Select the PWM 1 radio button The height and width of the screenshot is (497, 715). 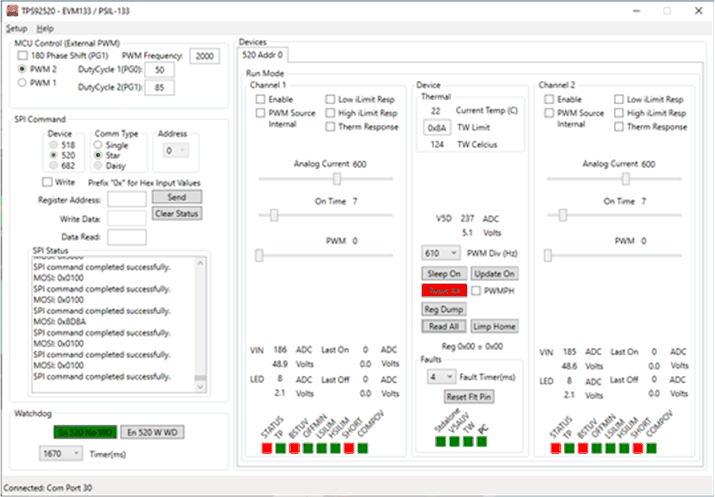[x=22, y=83]
